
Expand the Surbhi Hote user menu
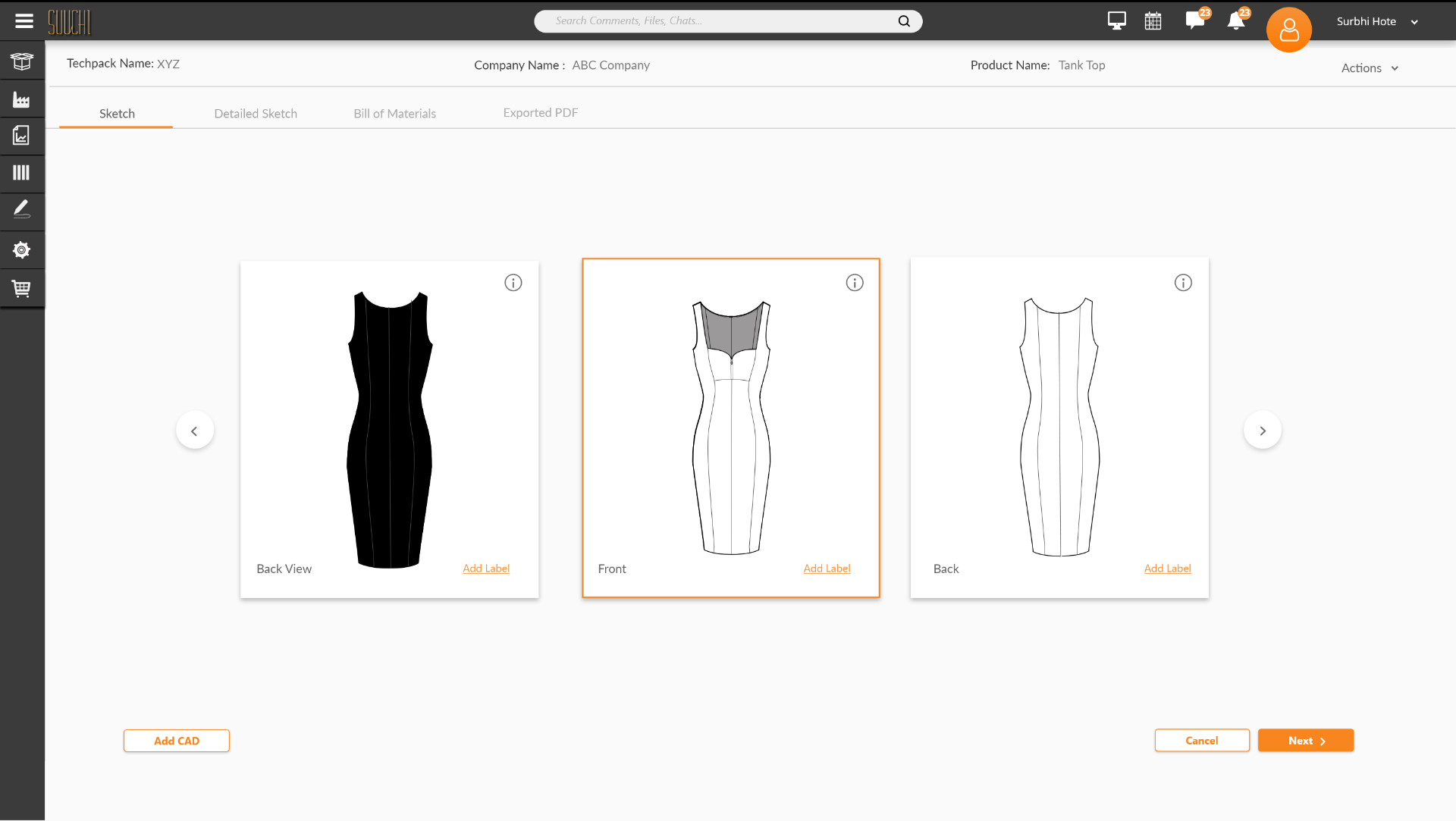(x=1377, y=21)
